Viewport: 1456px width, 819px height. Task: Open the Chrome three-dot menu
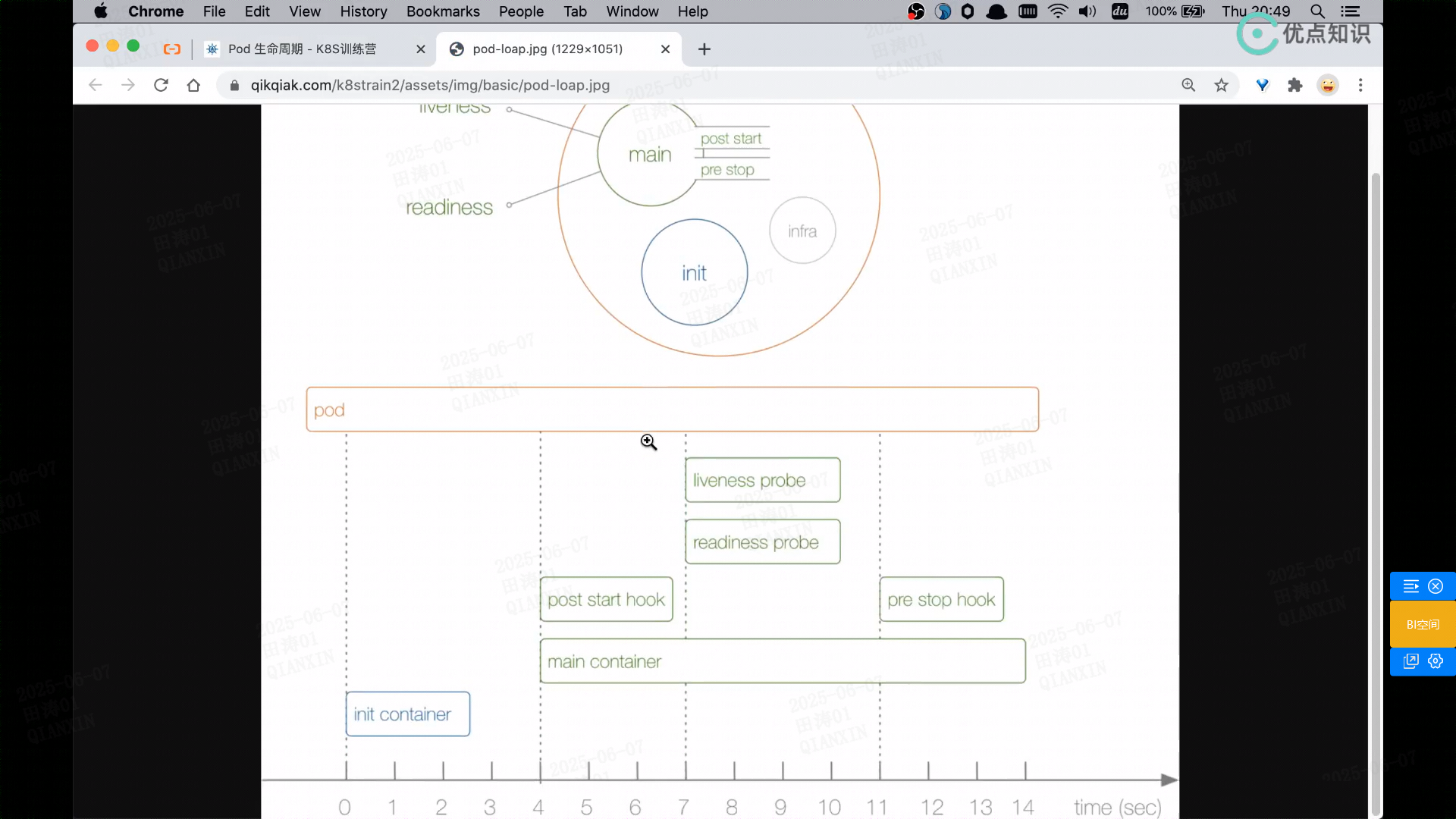pos(1360,85)
